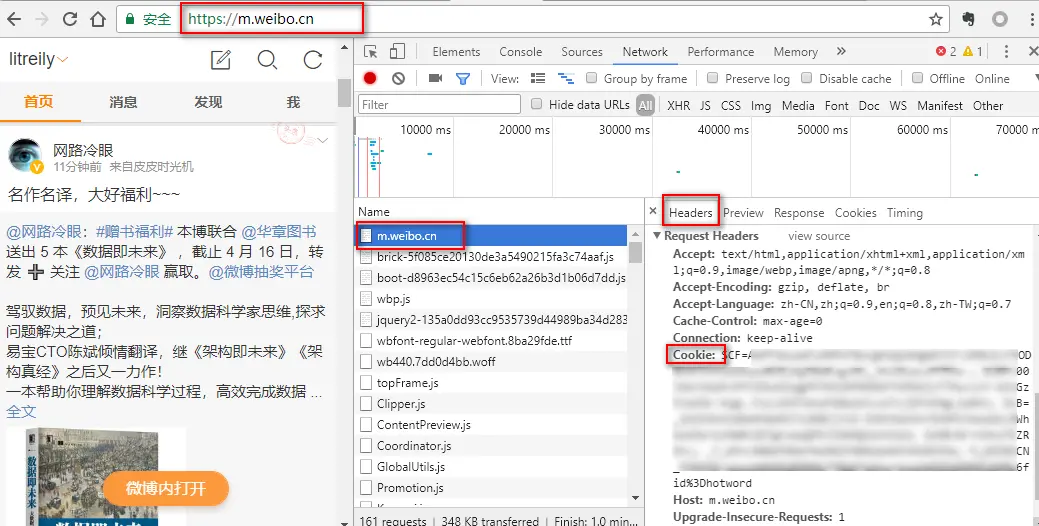Select the Network panel tab

click(x=645, y=52)
